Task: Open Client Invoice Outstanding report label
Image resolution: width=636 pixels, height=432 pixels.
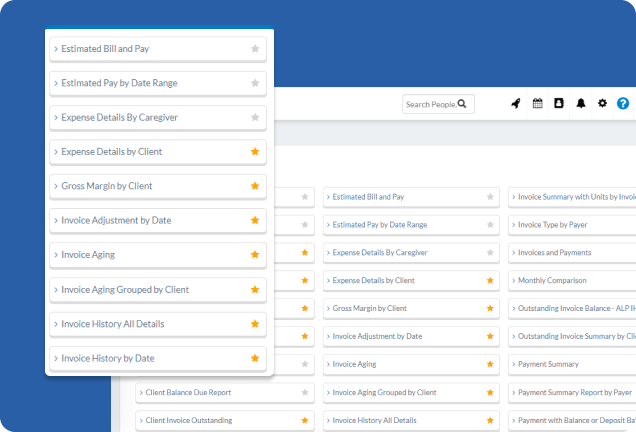Action: 189,420
